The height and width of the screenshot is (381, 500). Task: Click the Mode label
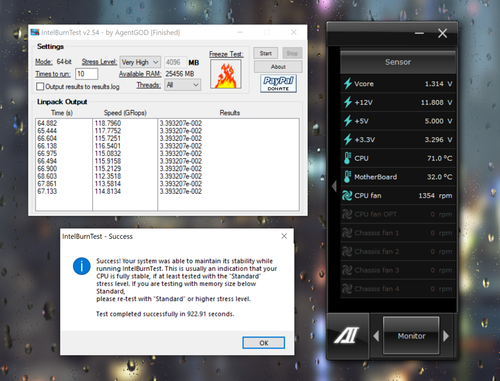pyautogui.click(x=44, y=62)
